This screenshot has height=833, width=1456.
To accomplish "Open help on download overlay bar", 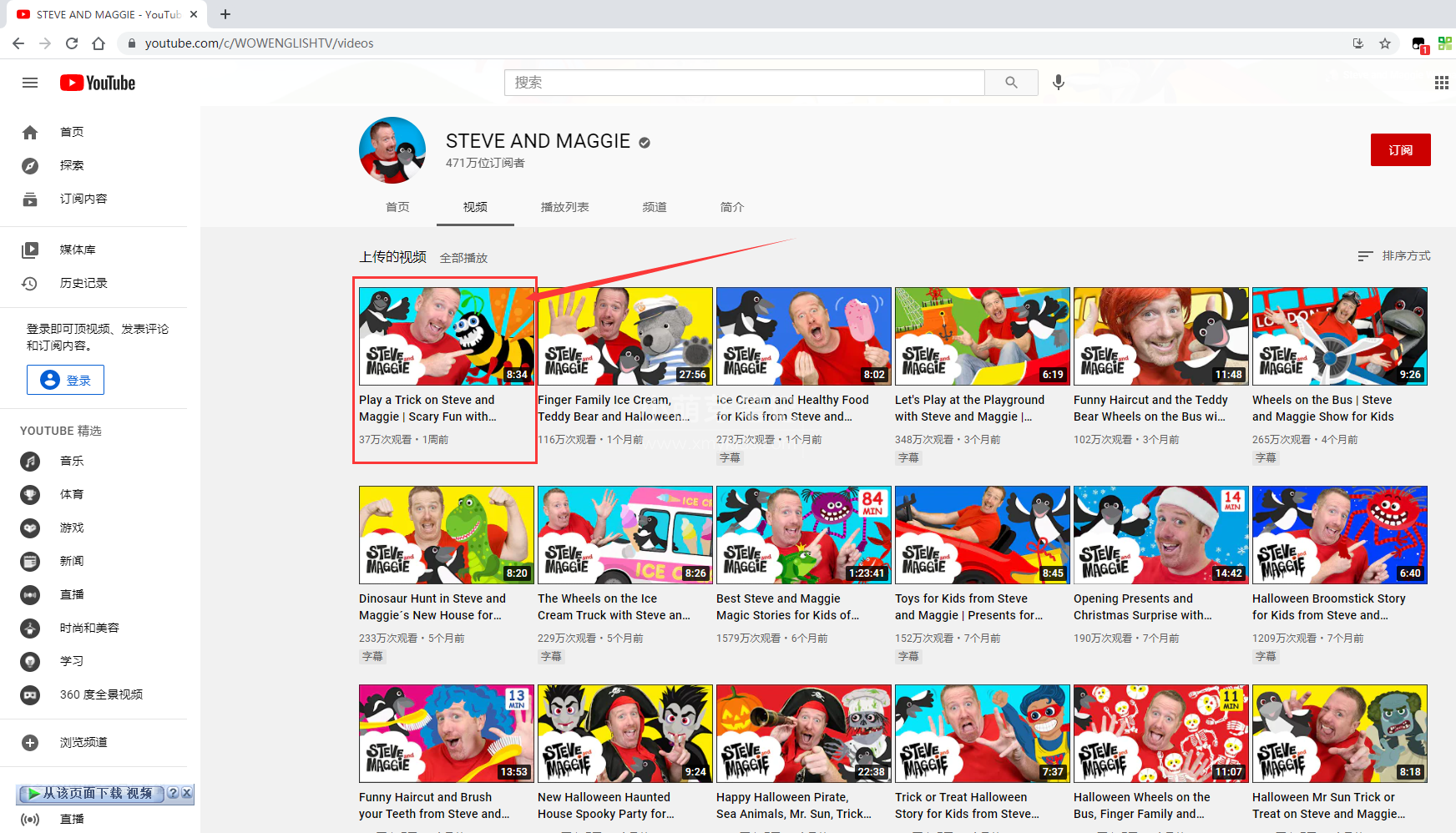I will point(173,793).
